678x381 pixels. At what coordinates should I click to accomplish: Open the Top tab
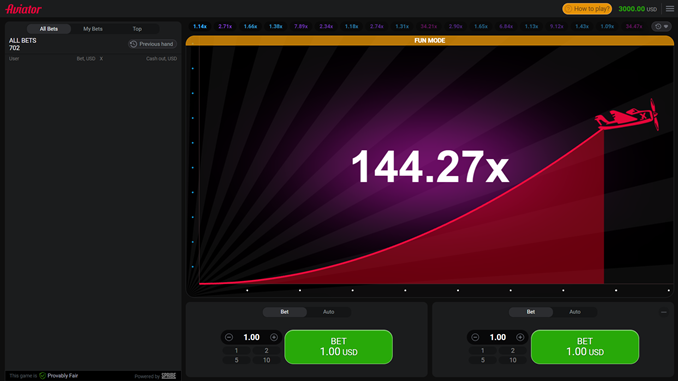click(137, 29)
